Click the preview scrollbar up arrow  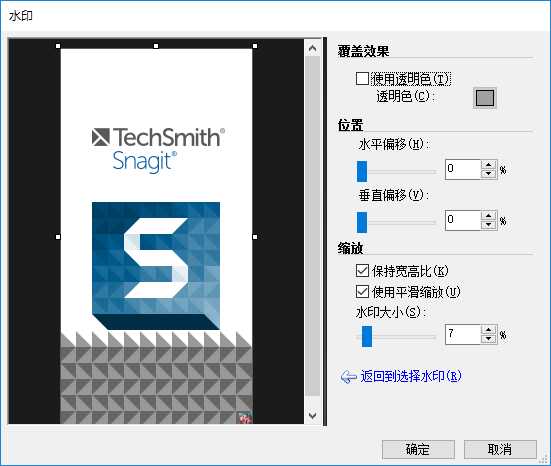(312, 48)
